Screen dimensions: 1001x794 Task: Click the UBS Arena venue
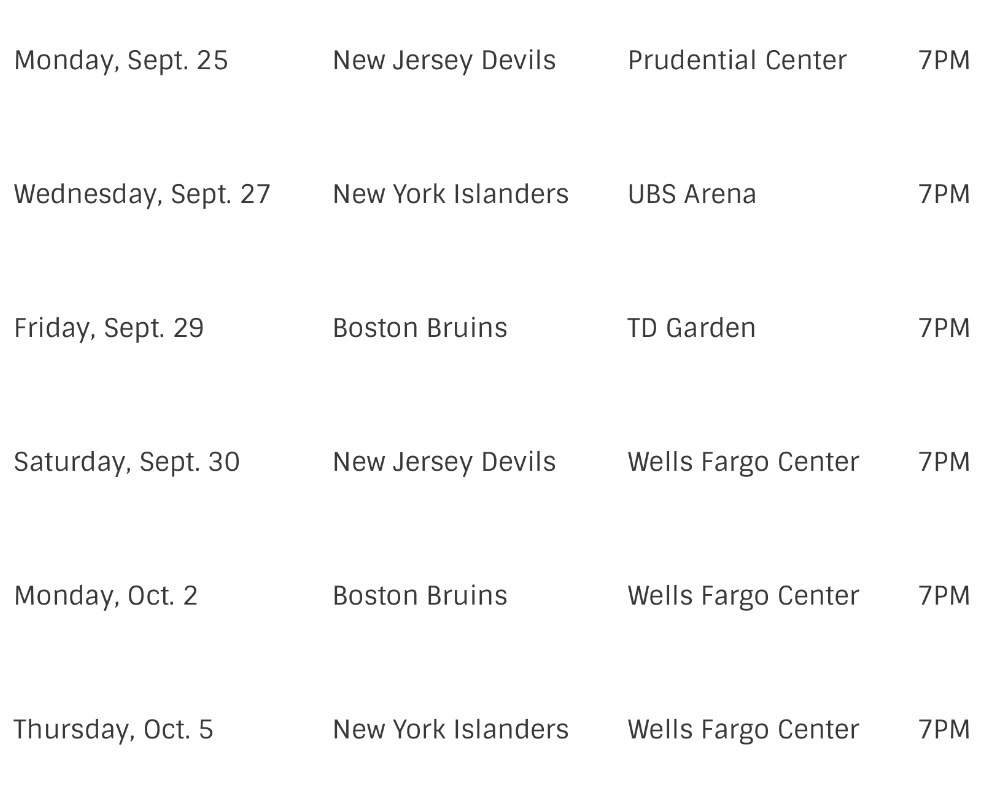tap(692, 194)
